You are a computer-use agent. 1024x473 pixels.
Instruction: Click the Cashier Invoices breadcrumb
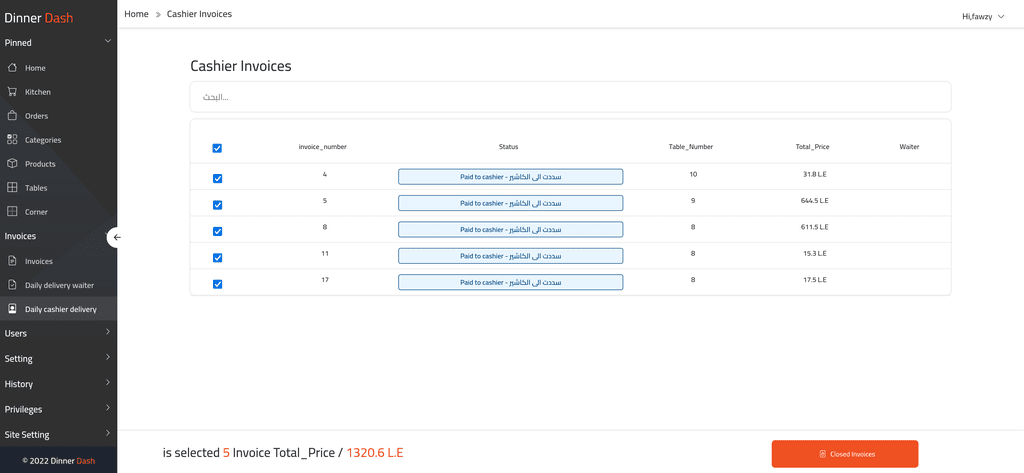click(199, 14)
